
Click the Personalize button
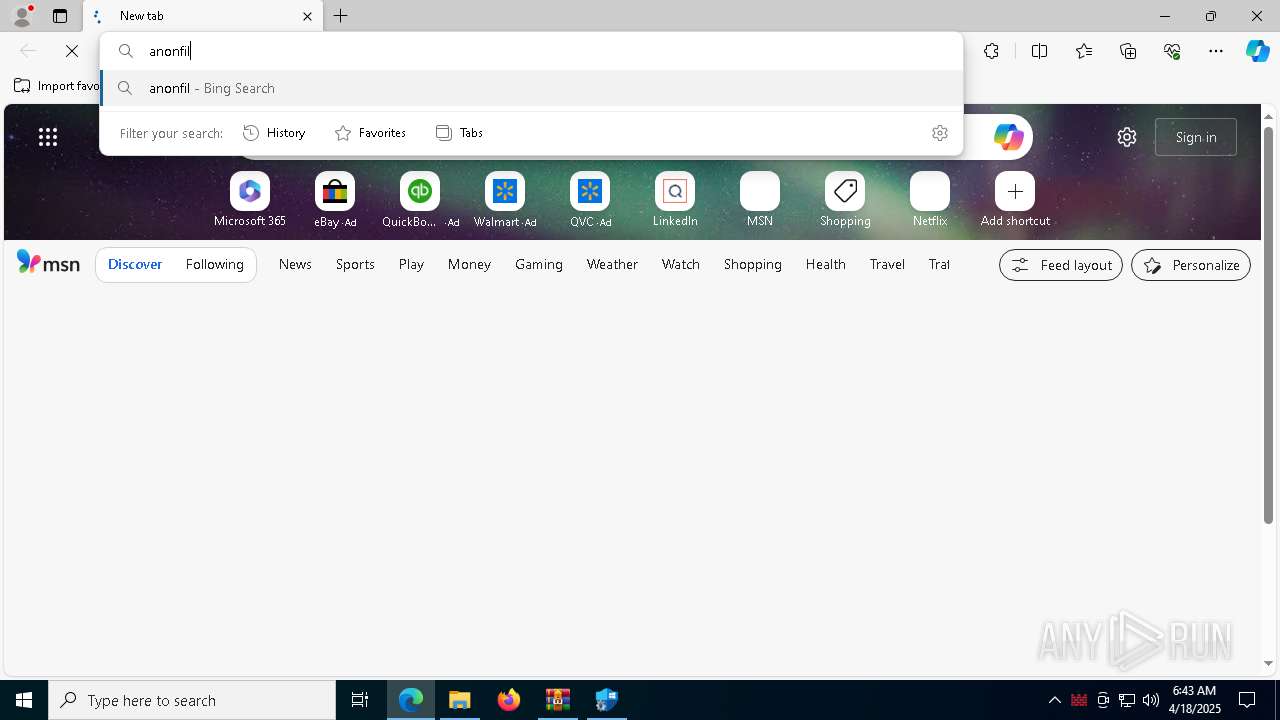pyautogui.click(x=1191, y=265)
